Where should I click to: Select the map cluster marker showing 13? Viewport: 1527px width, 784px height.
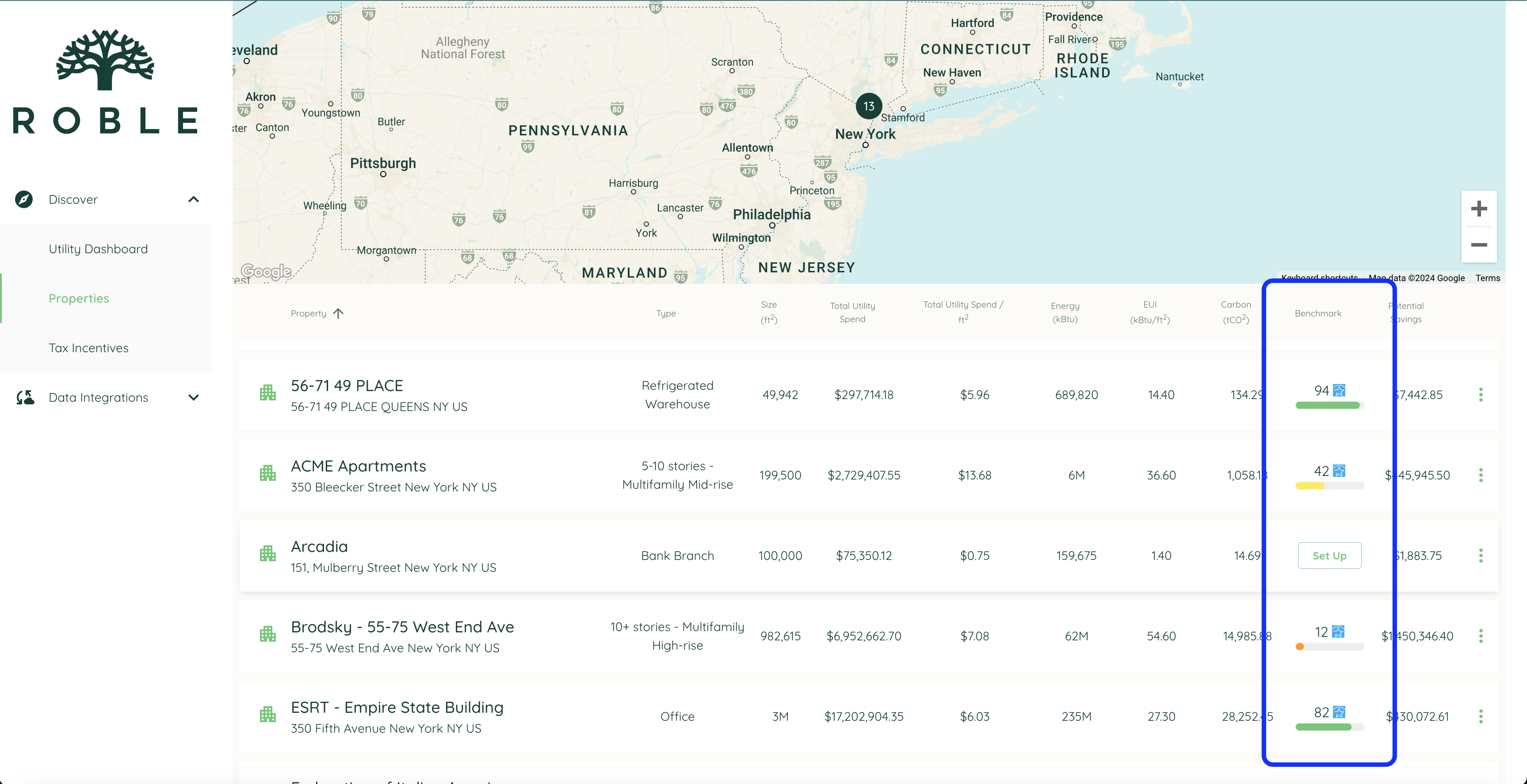pos(868,106)
